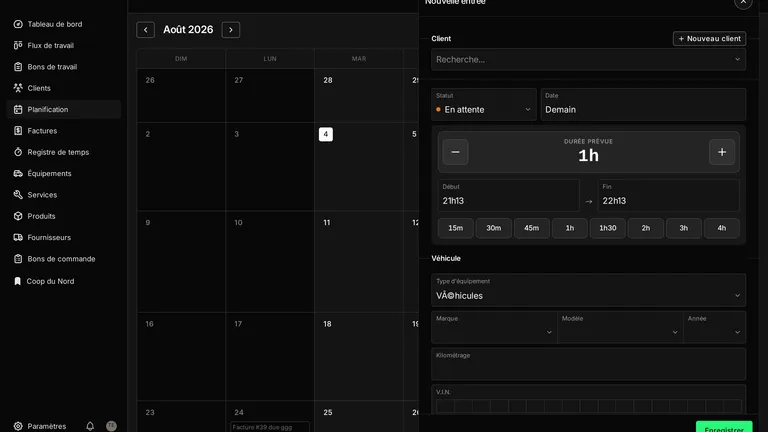The width and height of the screenshot is (768, 432).
Task: Open the Facture #39 calendar event
Action: click(270, 427)
